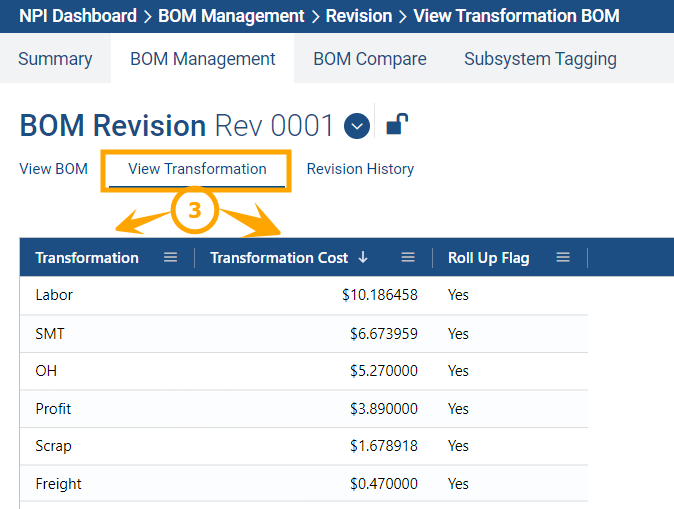Open Transformation Cost column menu icon
This screenshot has width=674, height=509.
point(408,258)
